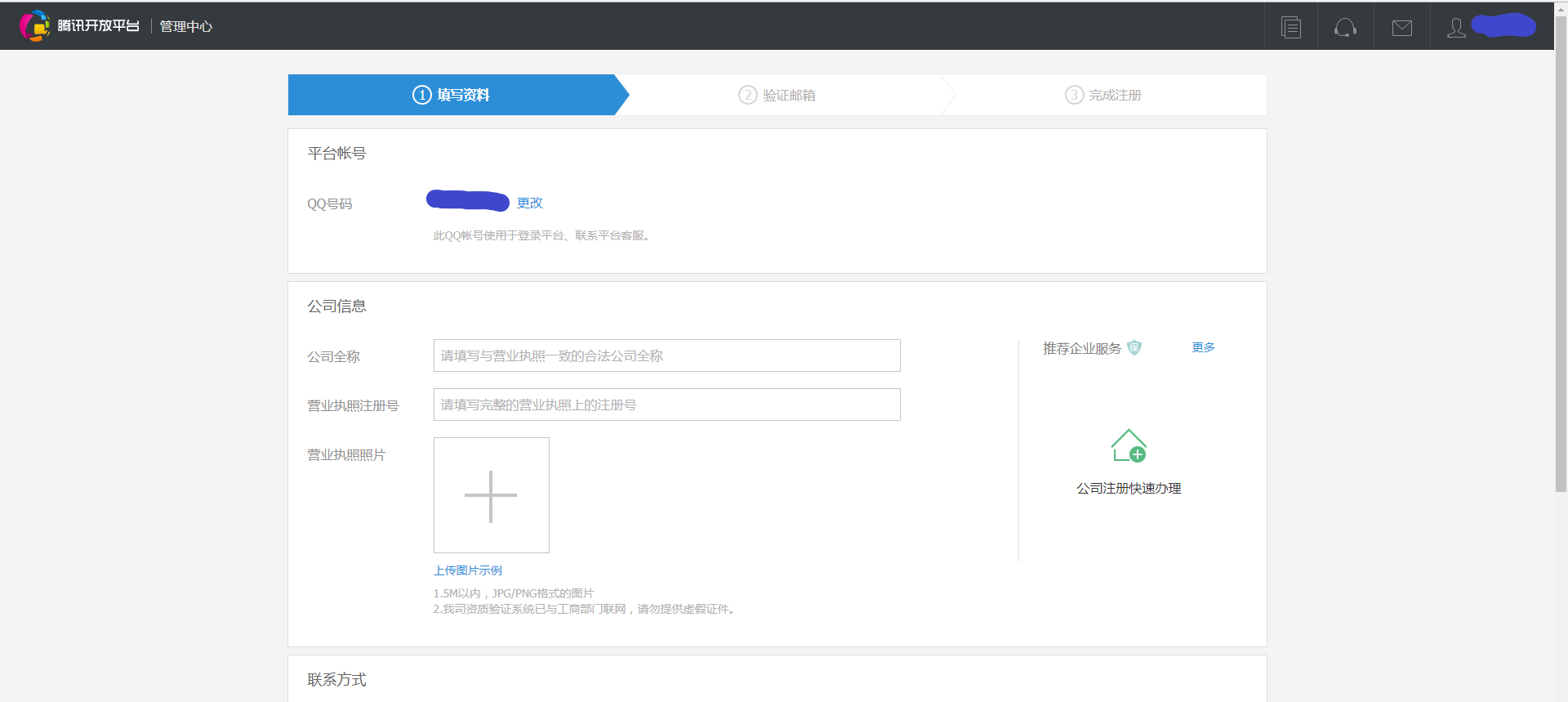Click the 公司信息 section heading

pos(337,306)
